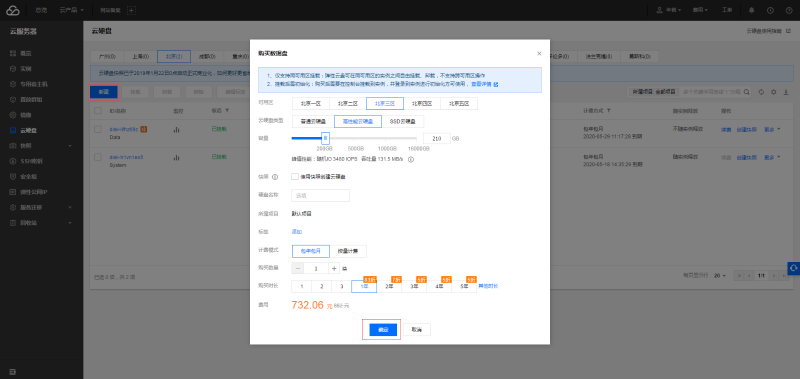
Task: Select 北京一区 availability zone
Action: (x=311, y=104)
